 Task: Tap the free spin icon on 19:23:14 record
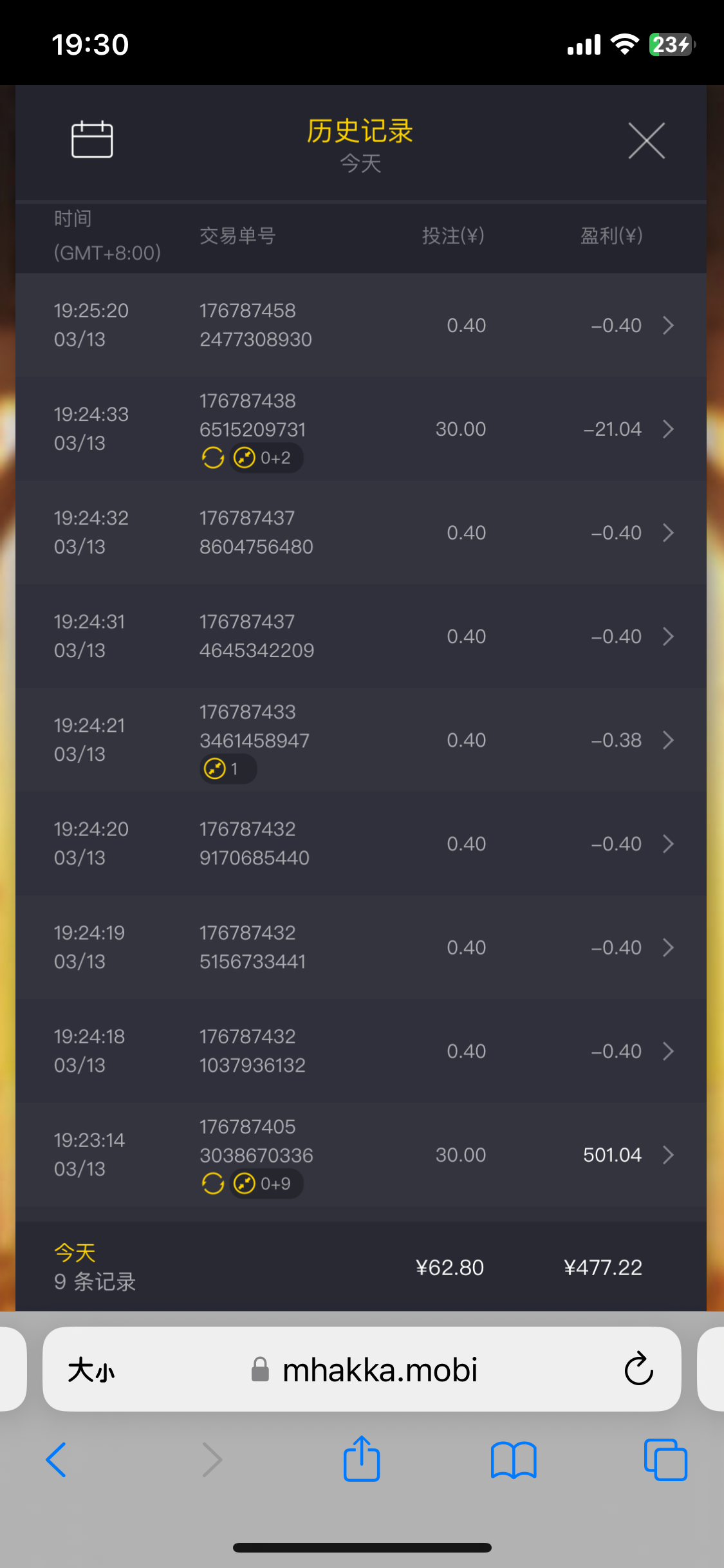[x=213, y=1183]
